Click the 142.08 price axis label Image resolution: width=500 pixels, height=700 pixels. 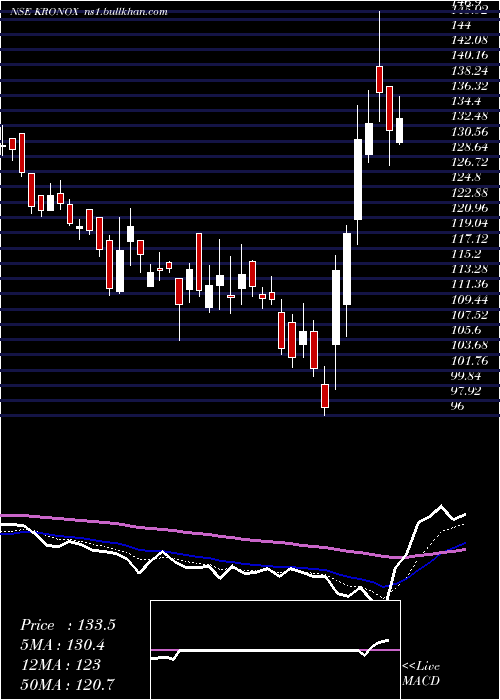point(470,41)
